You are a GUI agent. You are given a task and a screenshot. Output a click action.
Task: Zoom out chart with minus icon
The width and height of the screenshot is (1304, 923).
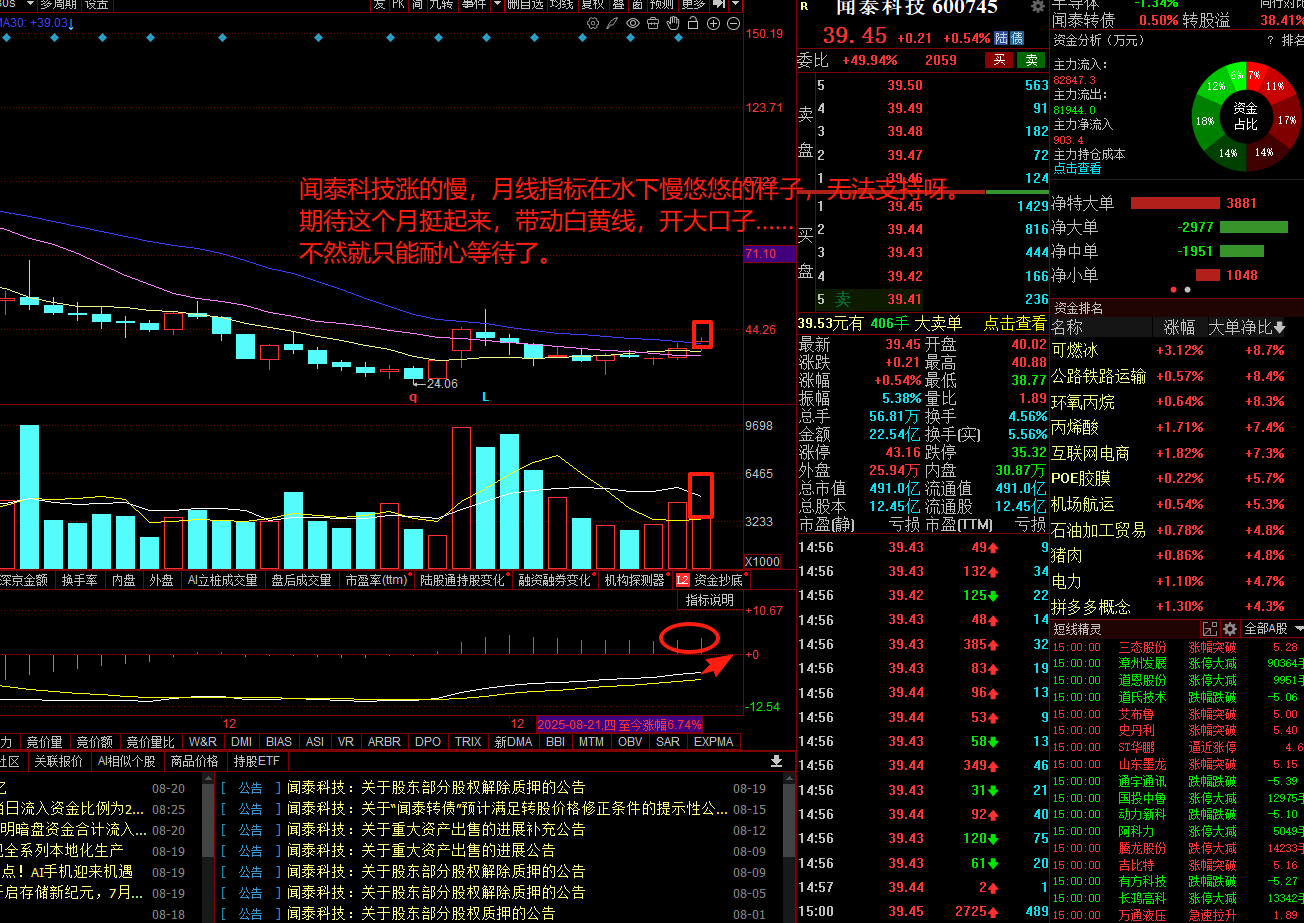733,23
